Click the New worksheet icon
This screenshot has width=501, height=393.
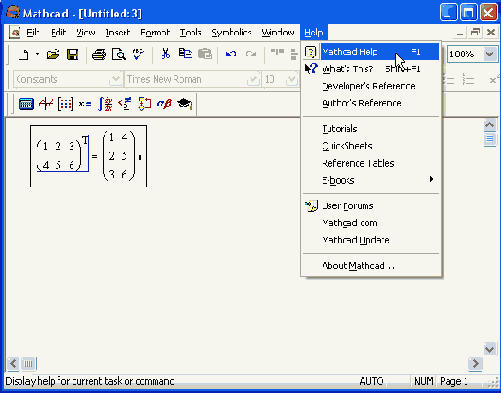(x=24, y=54)
